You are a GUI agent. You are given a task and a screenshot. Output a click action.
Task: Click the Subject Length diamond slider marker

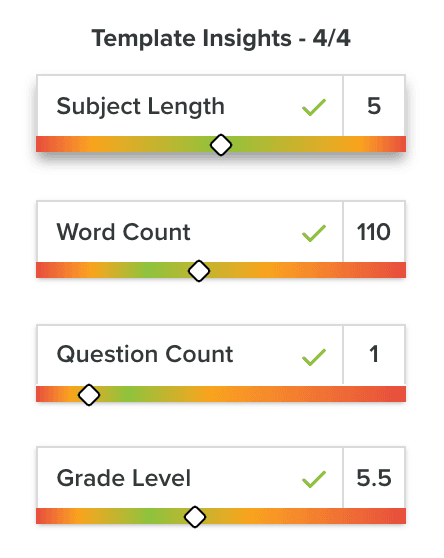pyautogui.click(x=221, y=145)
